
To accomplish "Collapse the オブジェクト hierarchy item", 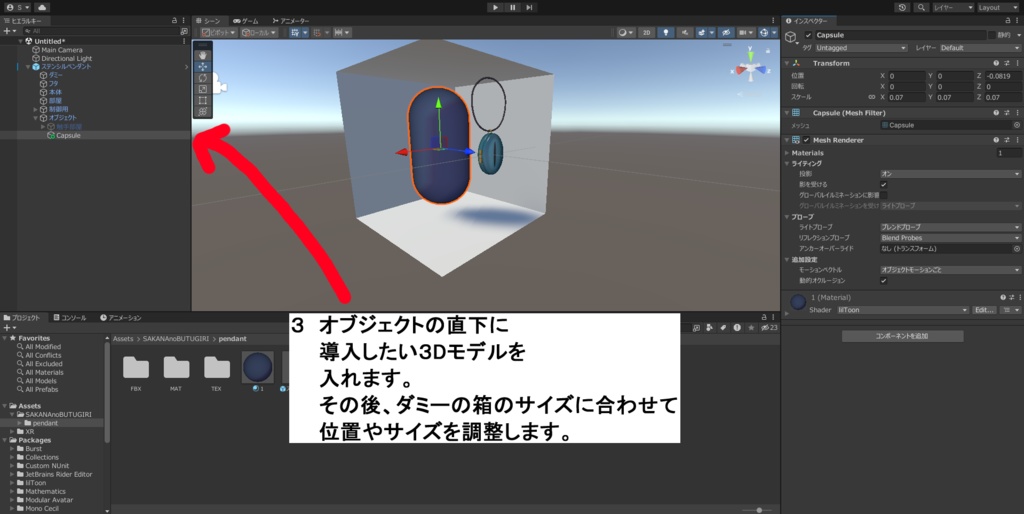I will 35,118.
